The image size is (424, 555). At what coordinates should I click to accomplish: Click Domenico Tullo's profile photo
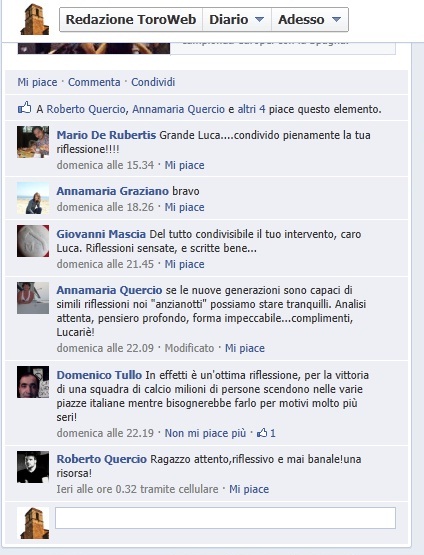33,382
